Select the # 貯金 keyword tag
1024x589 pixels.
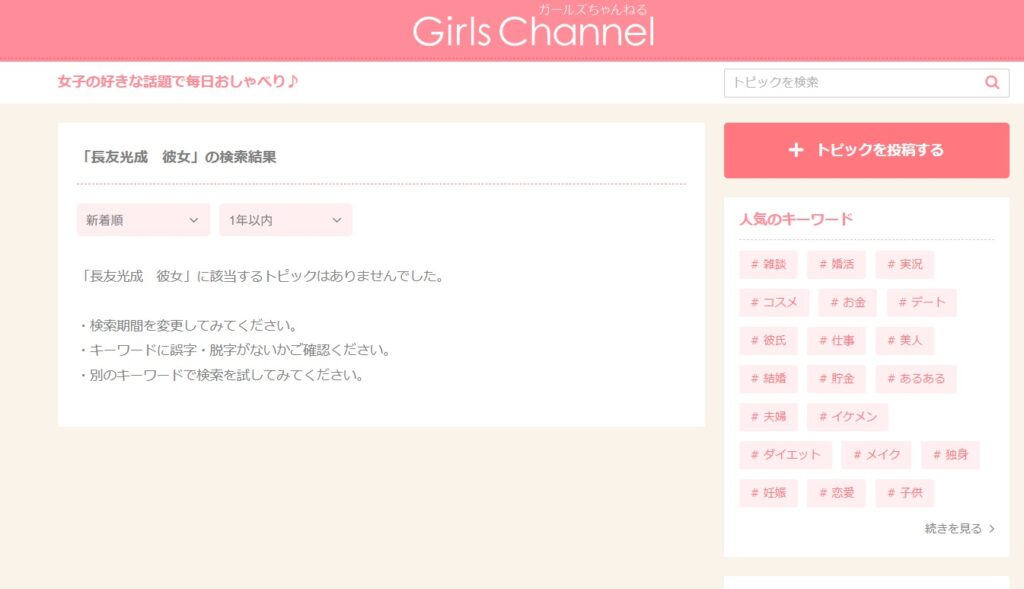tap(836, 379)
